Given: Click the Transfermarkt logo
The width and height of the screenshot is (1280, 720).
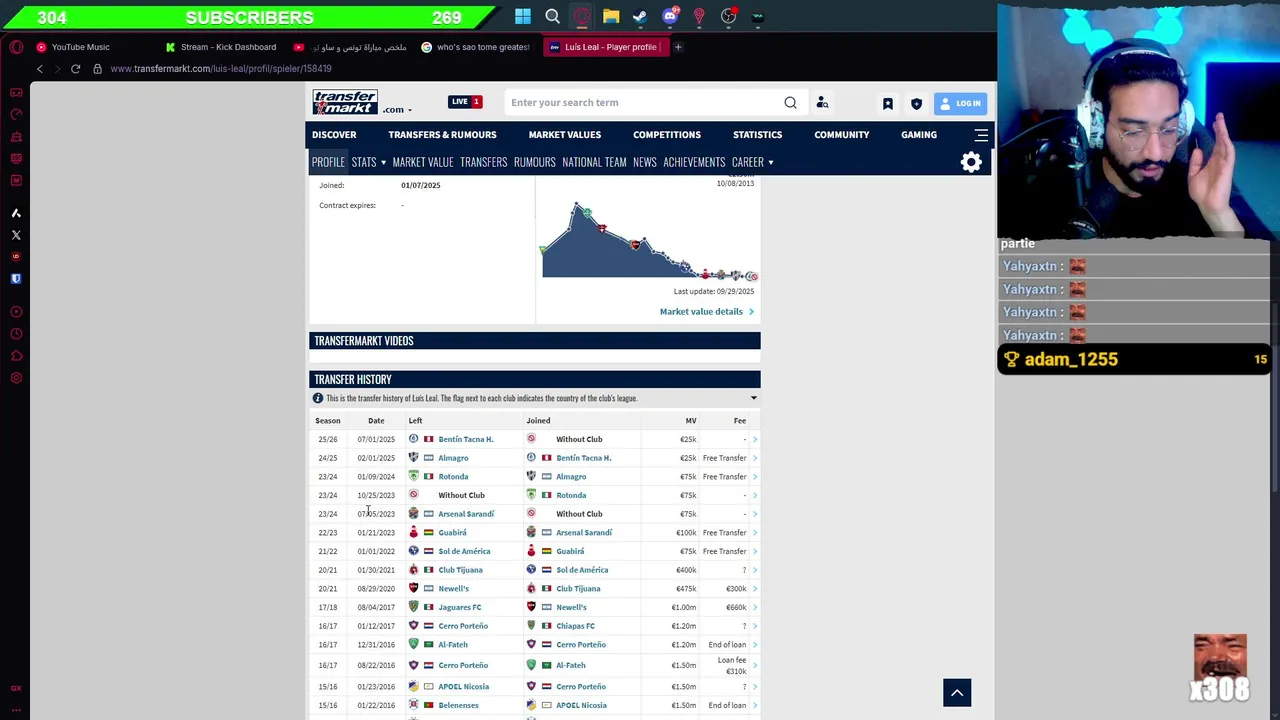Looking at the screenshot, I should pos(345,102).
